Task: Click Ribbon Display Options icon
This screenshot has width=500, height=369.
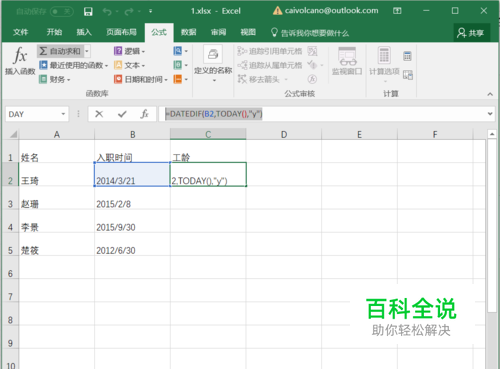Action: tap(397, 11)
